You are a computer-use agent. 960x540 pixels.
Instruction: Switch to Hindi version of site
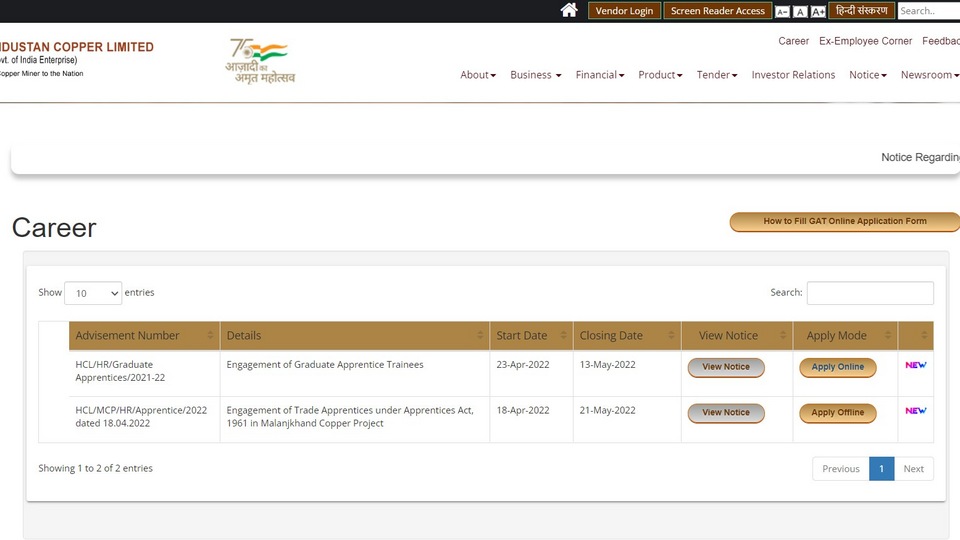click(x=861, y=10)
